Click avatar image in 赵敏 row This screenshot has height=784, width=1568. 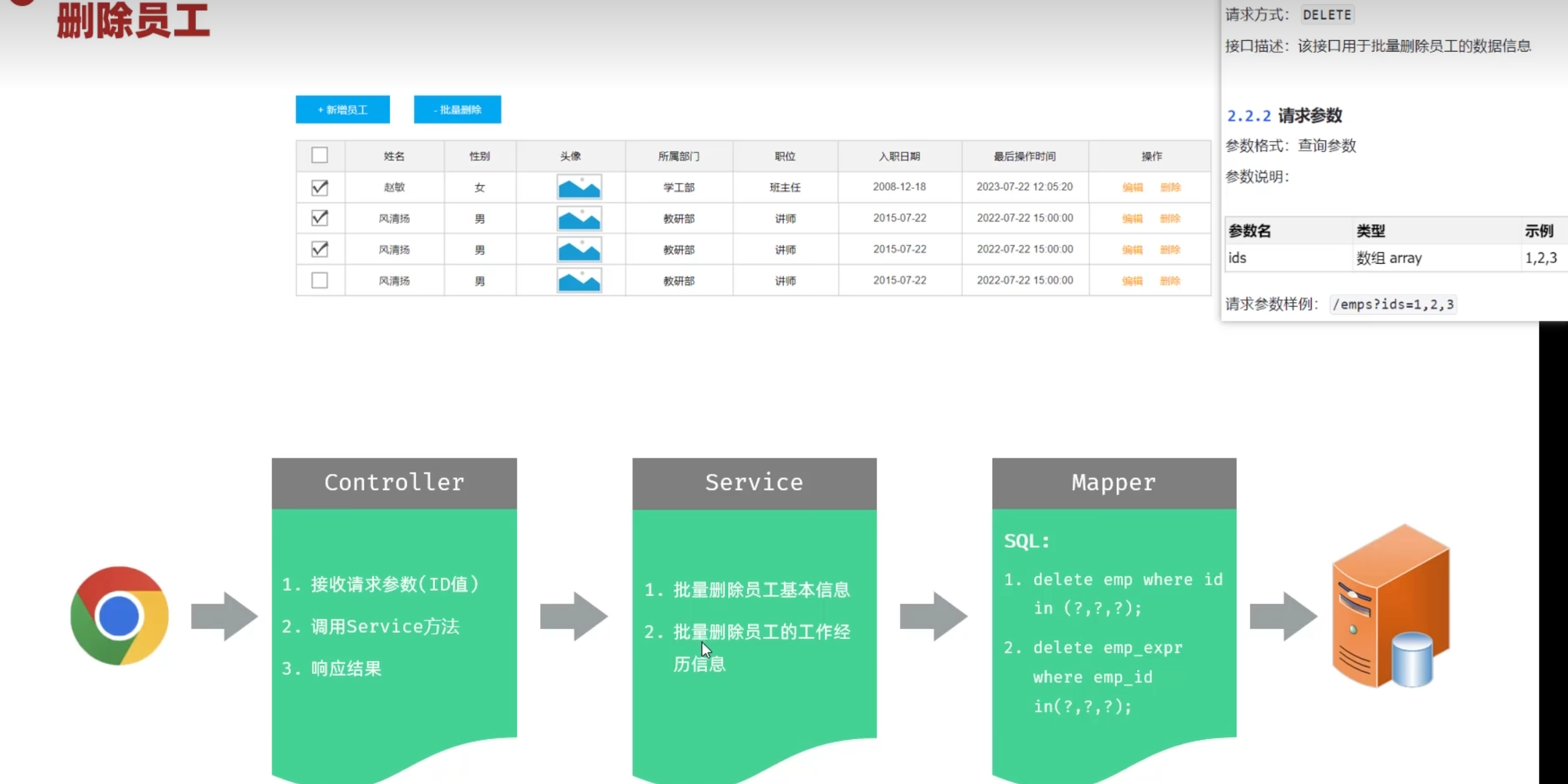pyautogui.click(x=579, y=187)
